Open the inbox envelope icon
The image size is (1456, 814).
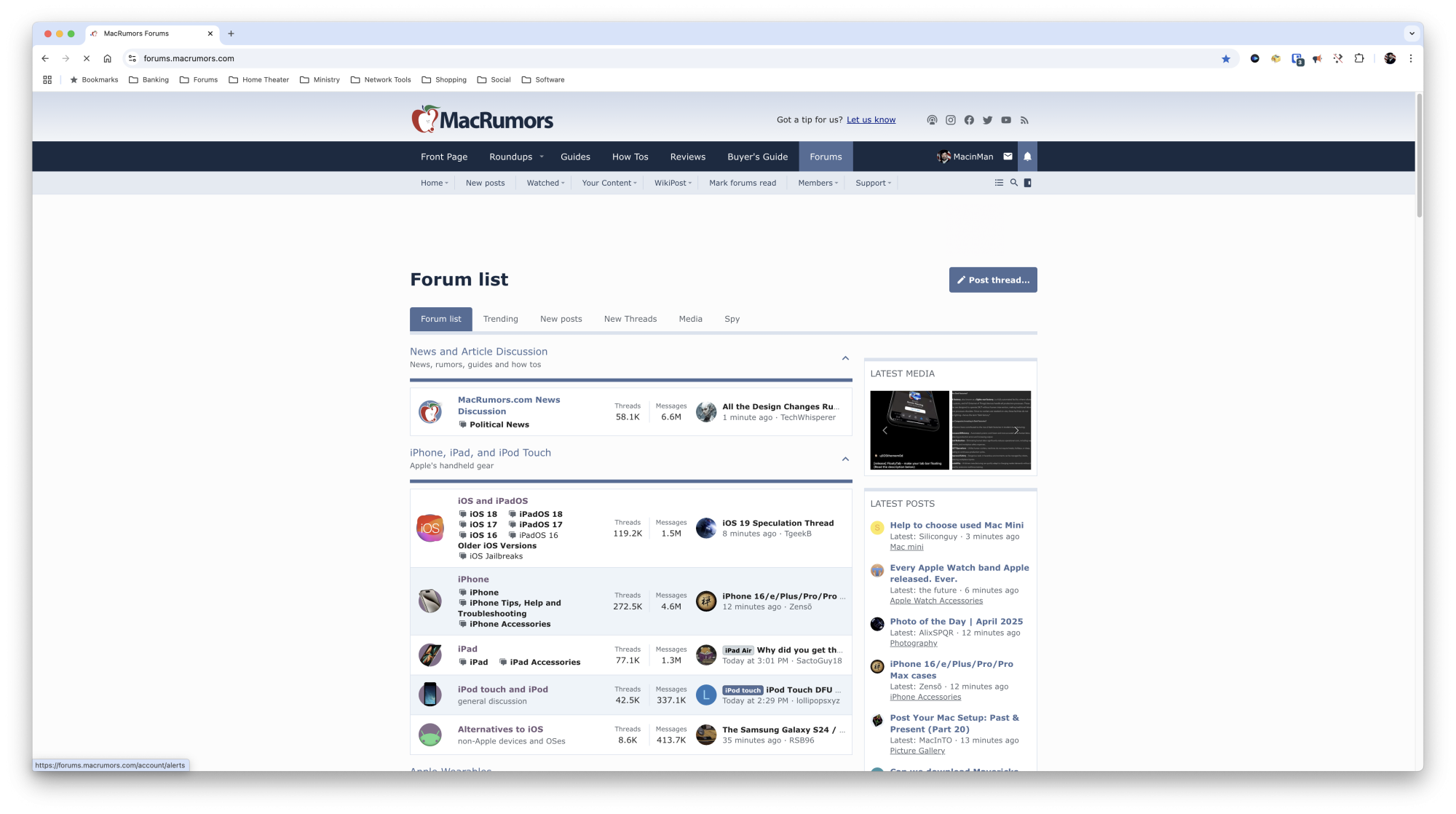[x=1008, y=157]
